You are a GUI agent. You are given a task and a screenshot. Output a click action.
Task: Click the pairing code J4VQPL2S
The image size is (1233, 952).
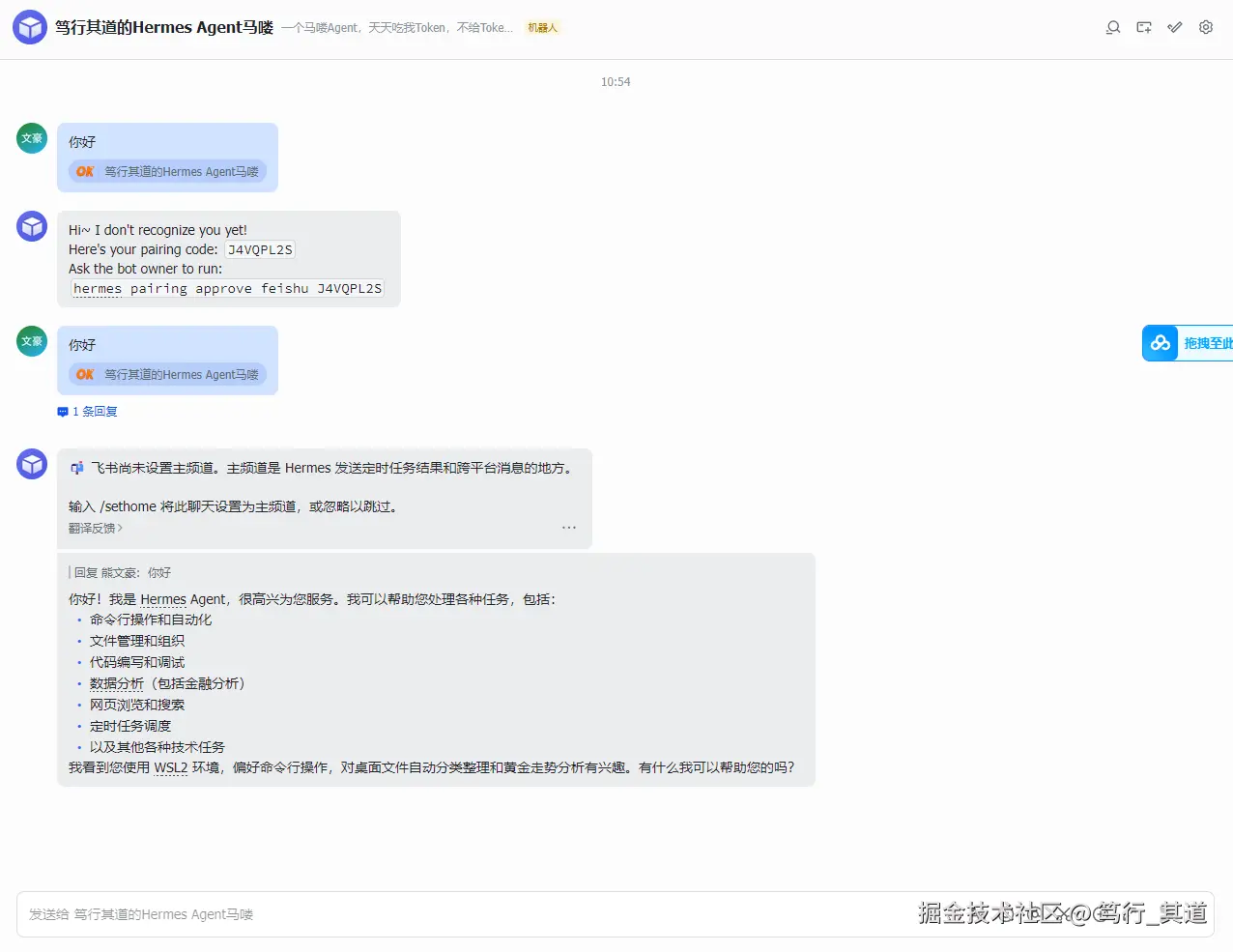tap(259, 248)
